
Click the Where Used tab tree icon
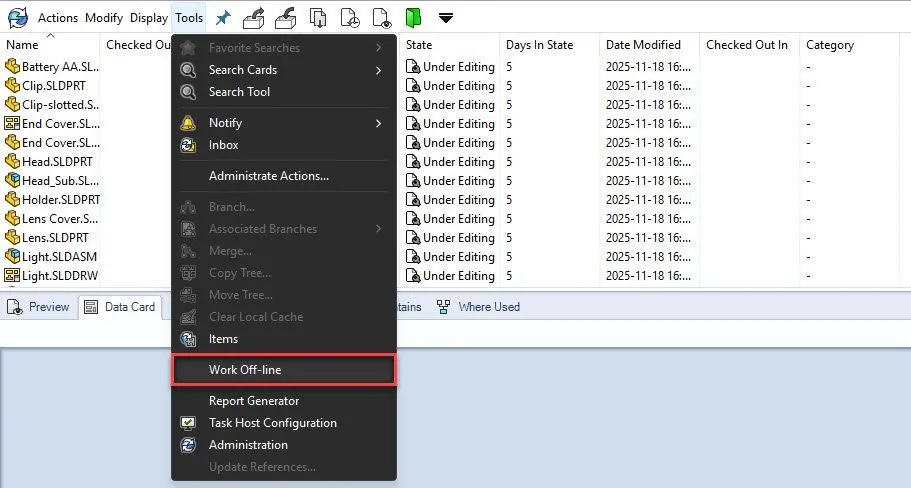click(x=443, y=307)
